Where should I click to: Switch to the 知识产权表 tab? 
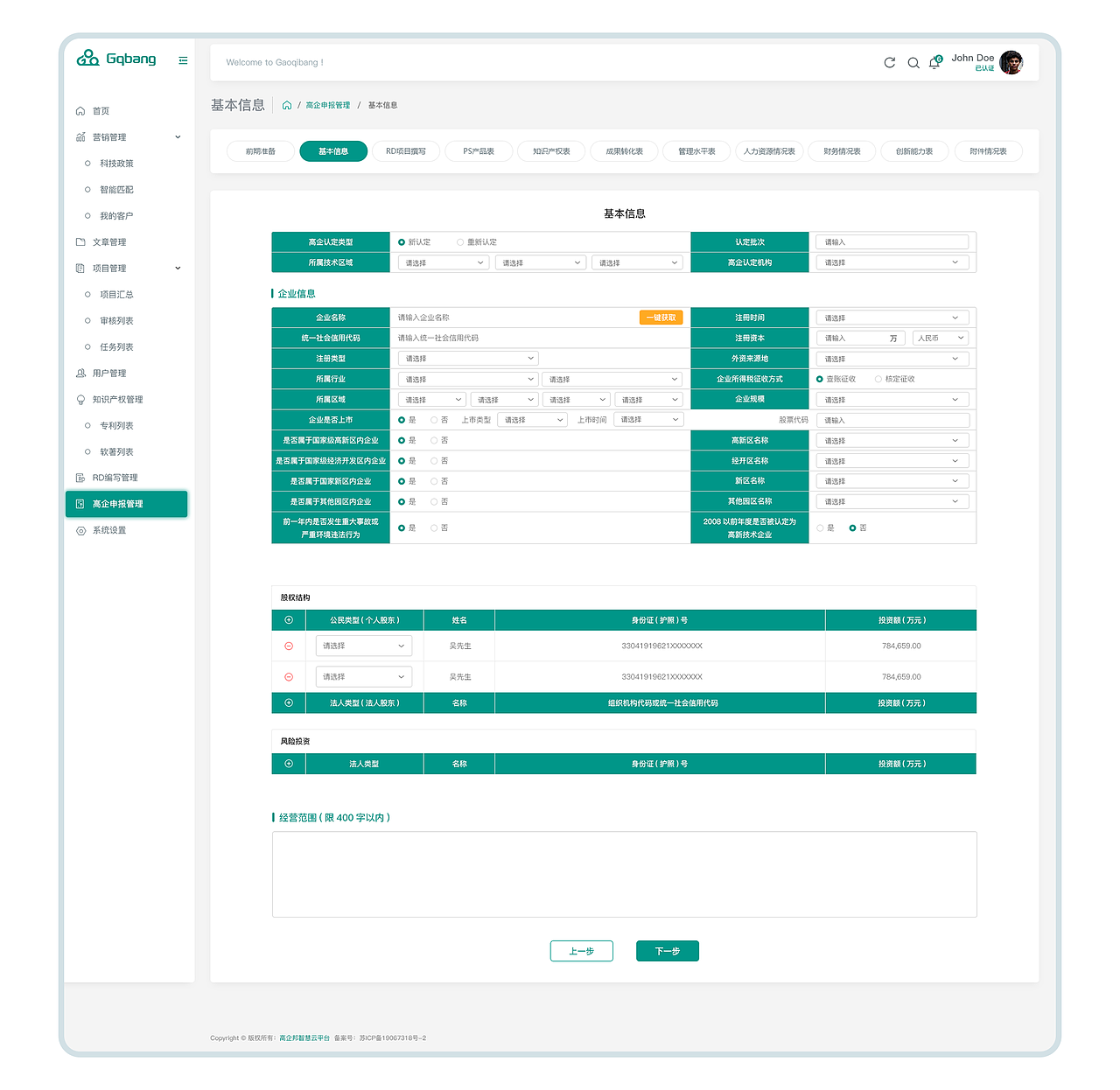[x=551, y=151]
